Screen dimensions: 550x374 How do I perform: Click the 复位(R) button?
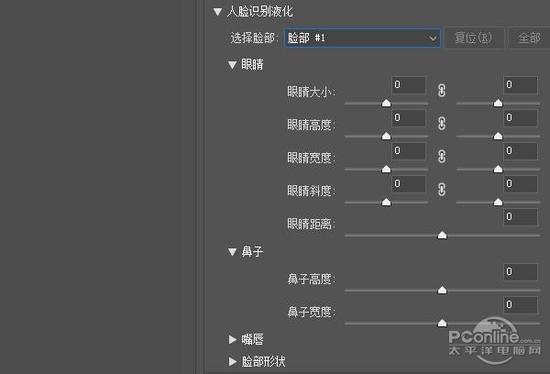(474, 38)
